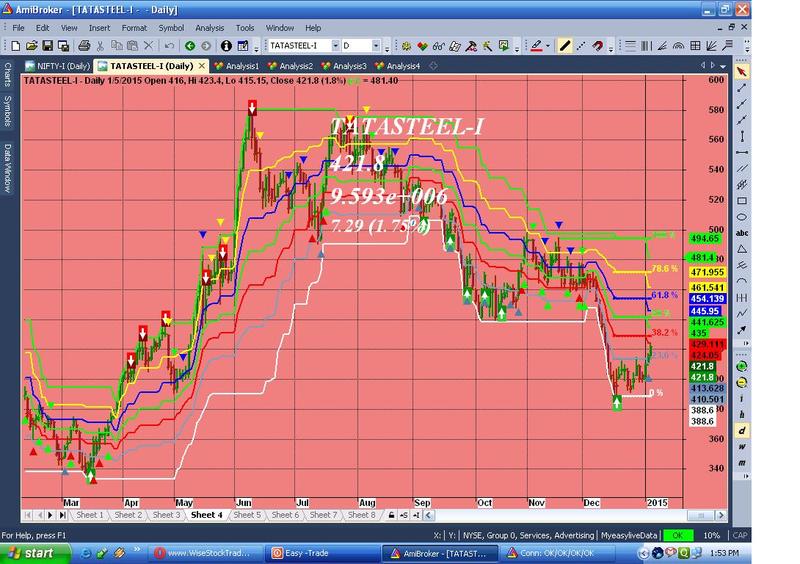Select the zig-zag line tool
800x564 pixels.
[742, 313]
